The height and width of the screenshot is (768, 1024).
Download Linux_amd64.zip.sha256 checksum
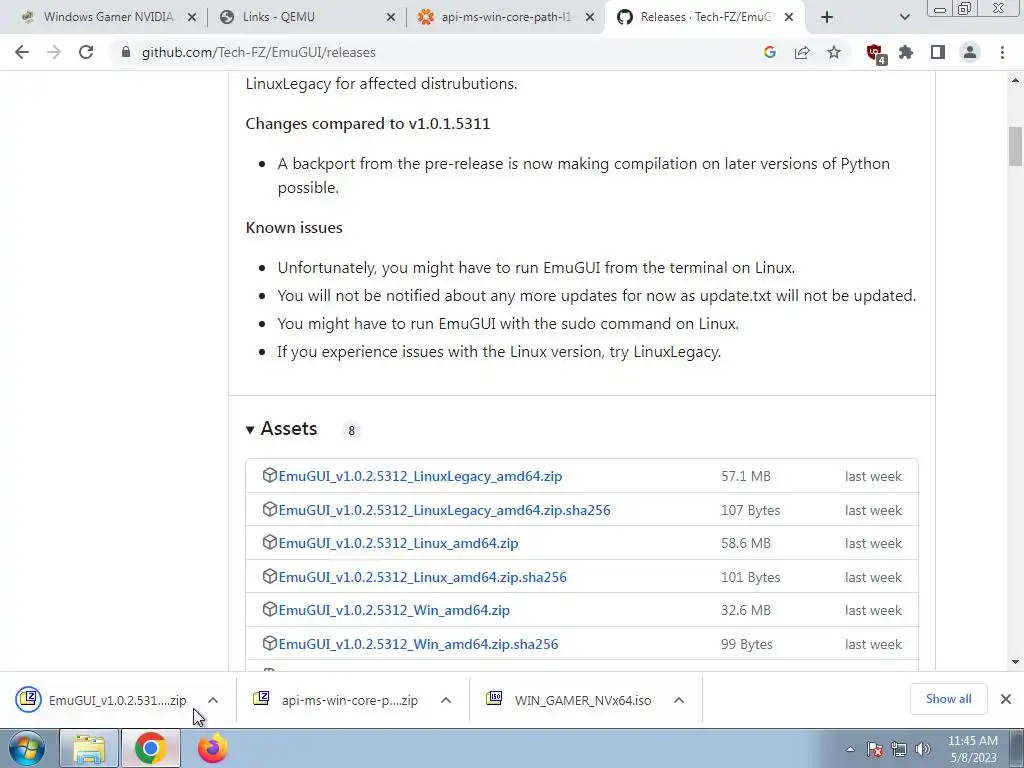[423, 577]
